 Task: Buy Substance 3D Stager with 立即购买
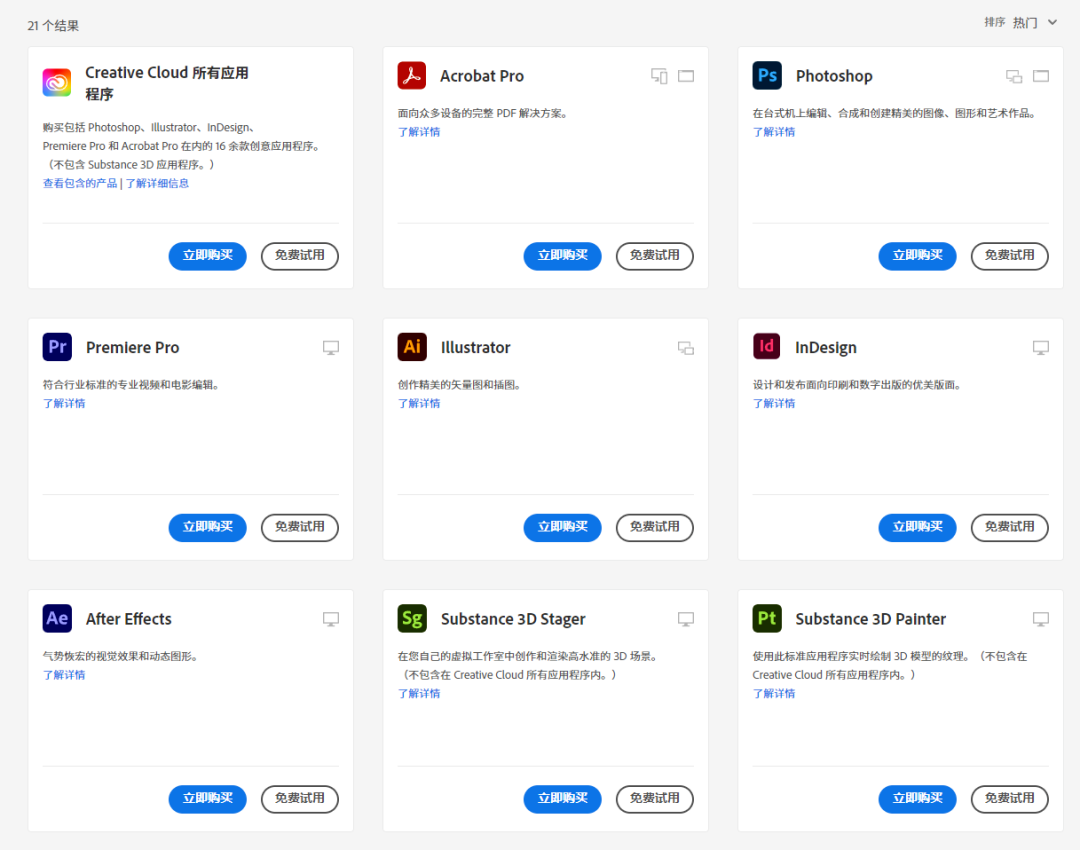pos(562,798)
